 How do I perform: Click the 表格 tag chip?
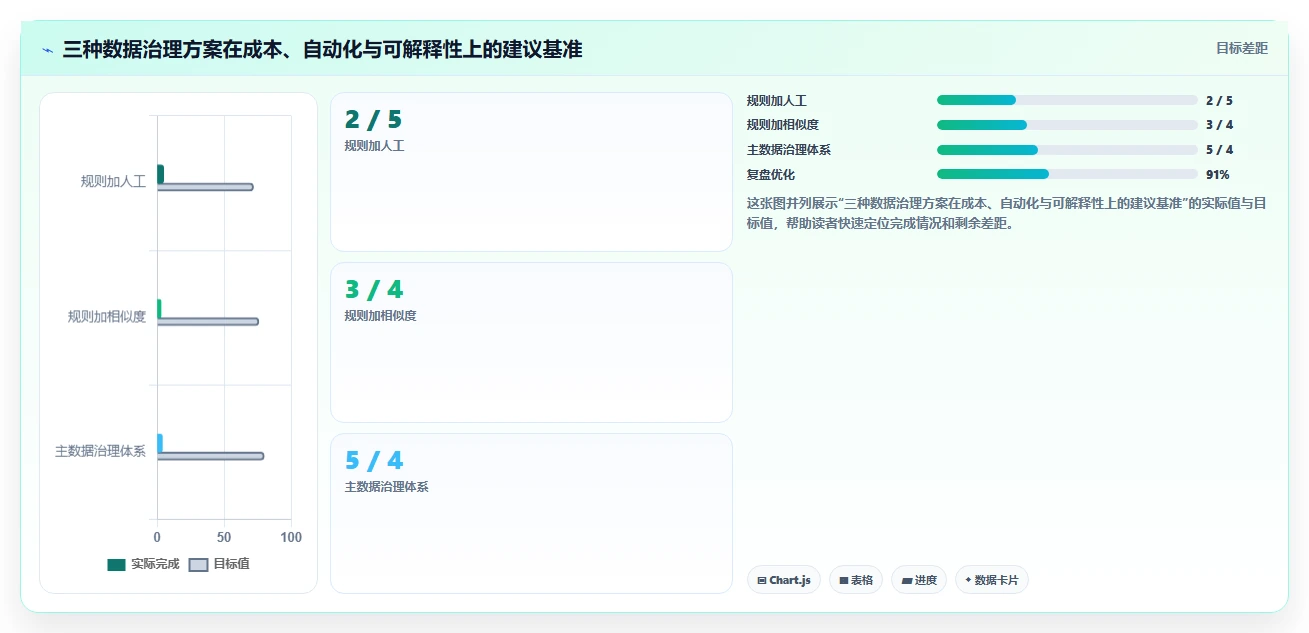[856, 580]
